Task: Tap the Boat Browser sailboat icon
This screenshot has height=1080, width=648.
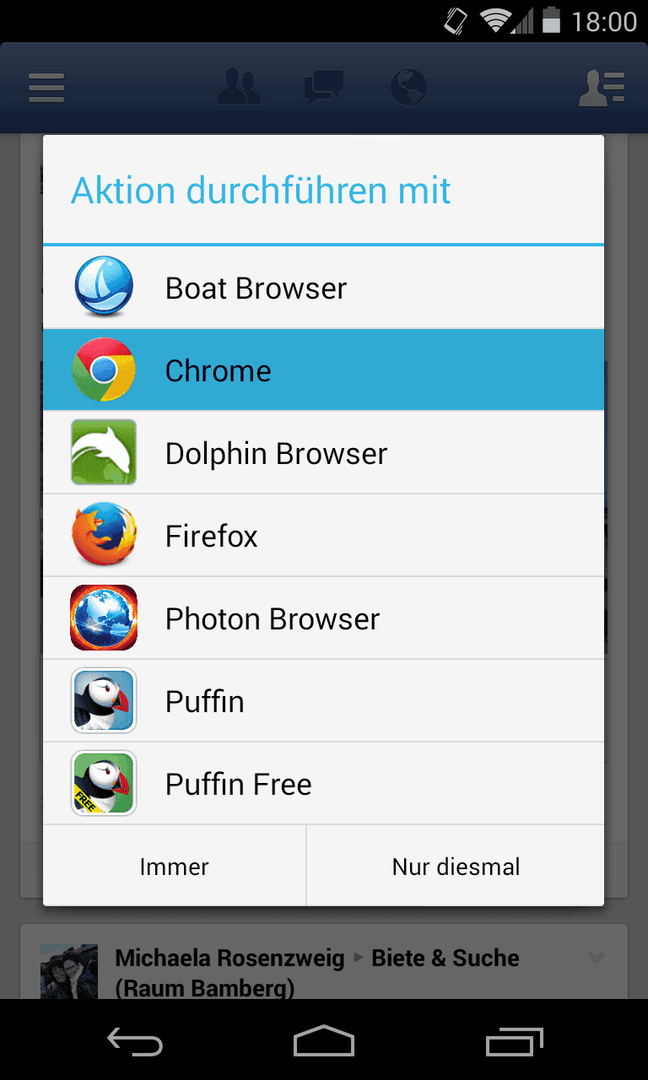Action: [103, 287]
